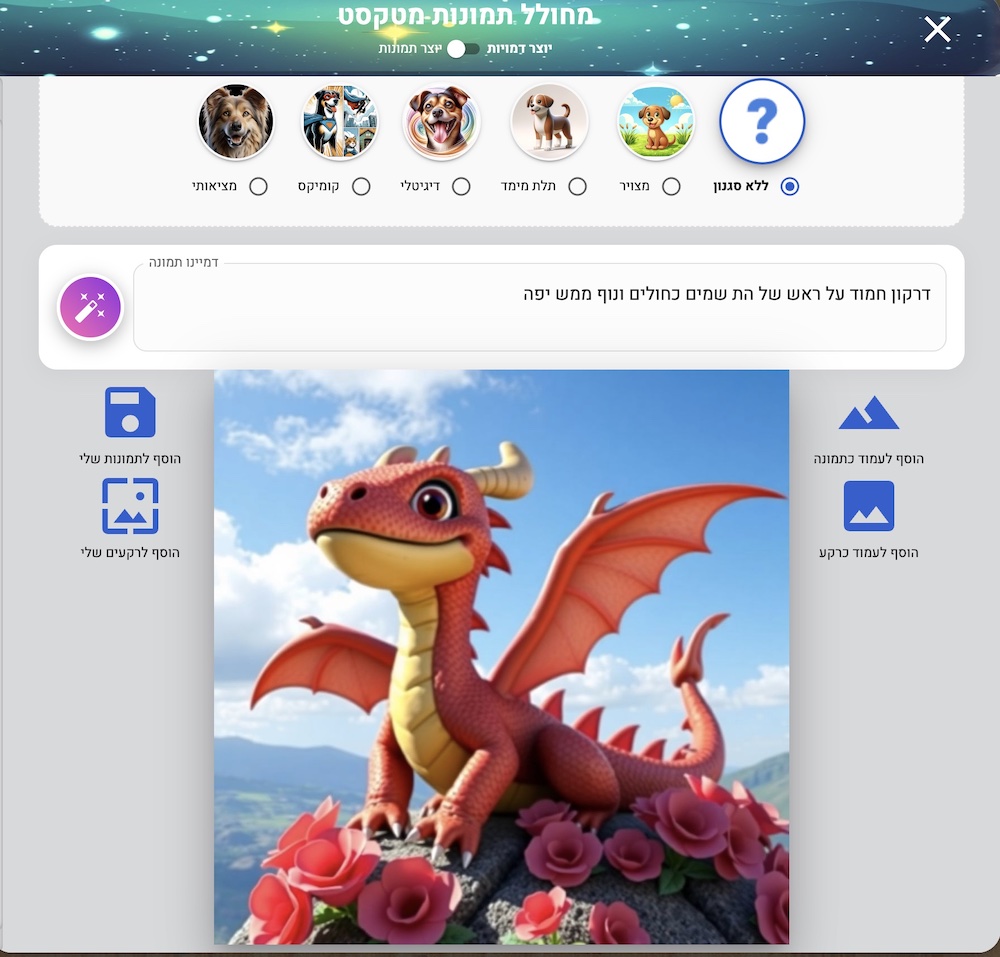
Task: Pick the realistic long-haired dog thumbnail
Action: tap(236, 122)
